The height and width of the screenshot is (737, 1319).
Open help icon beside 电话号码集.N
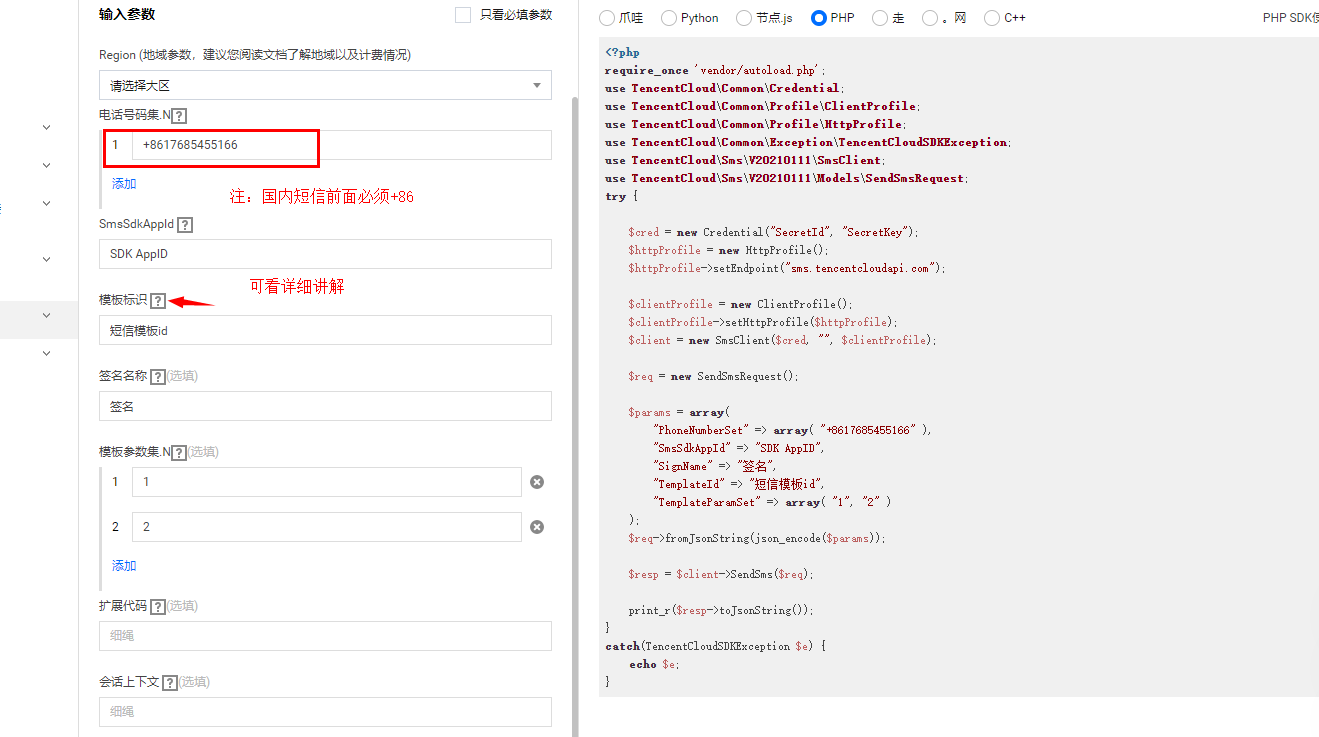179,116
